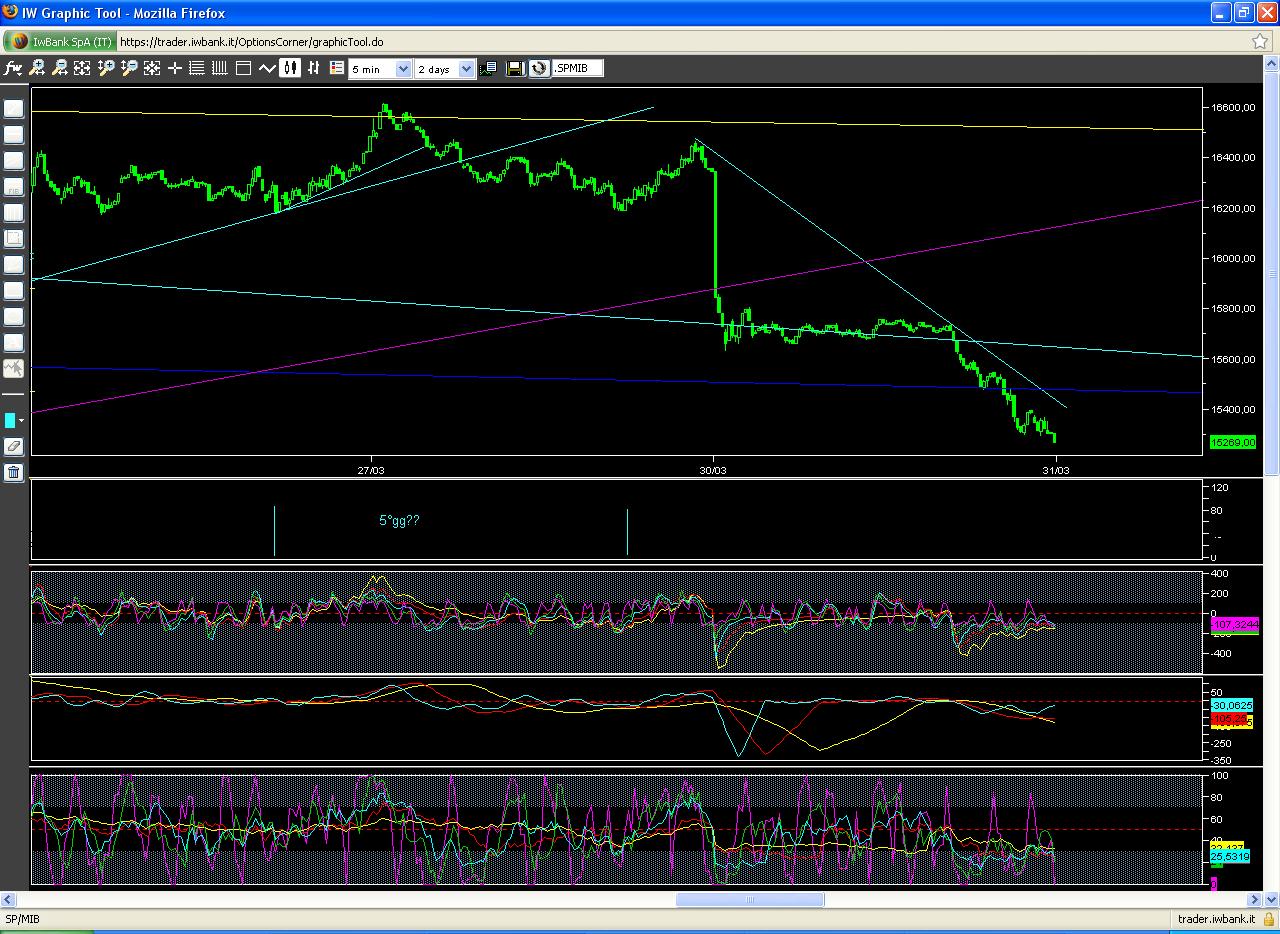
Task: Click the 15269,00 current price label
Action: [1232, 442]
